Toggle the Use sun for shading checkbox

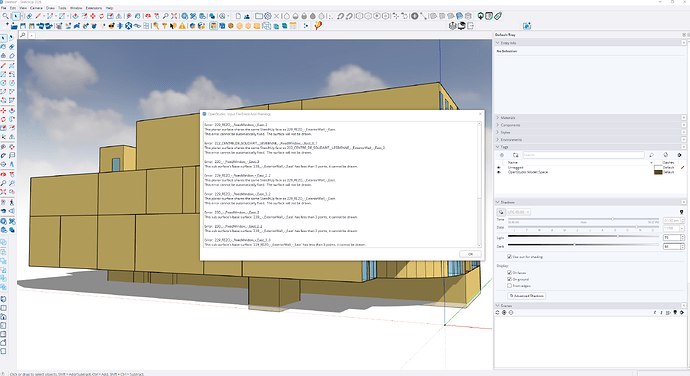tap(509, 257)
